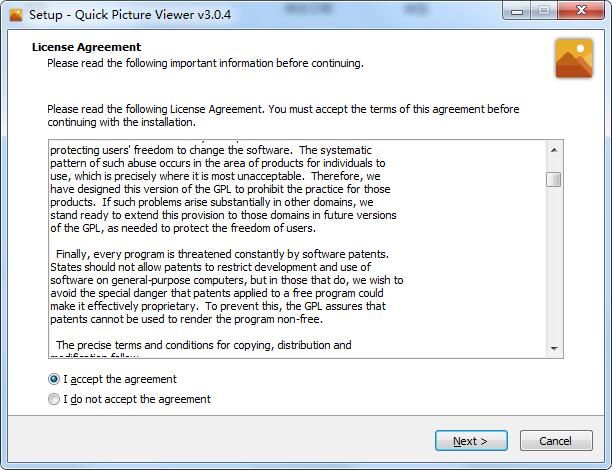Image resolution: width=612 pixels, height=470 pixels.
Task: Click the license scrollbar down arrow
Action: pos(553,348)
